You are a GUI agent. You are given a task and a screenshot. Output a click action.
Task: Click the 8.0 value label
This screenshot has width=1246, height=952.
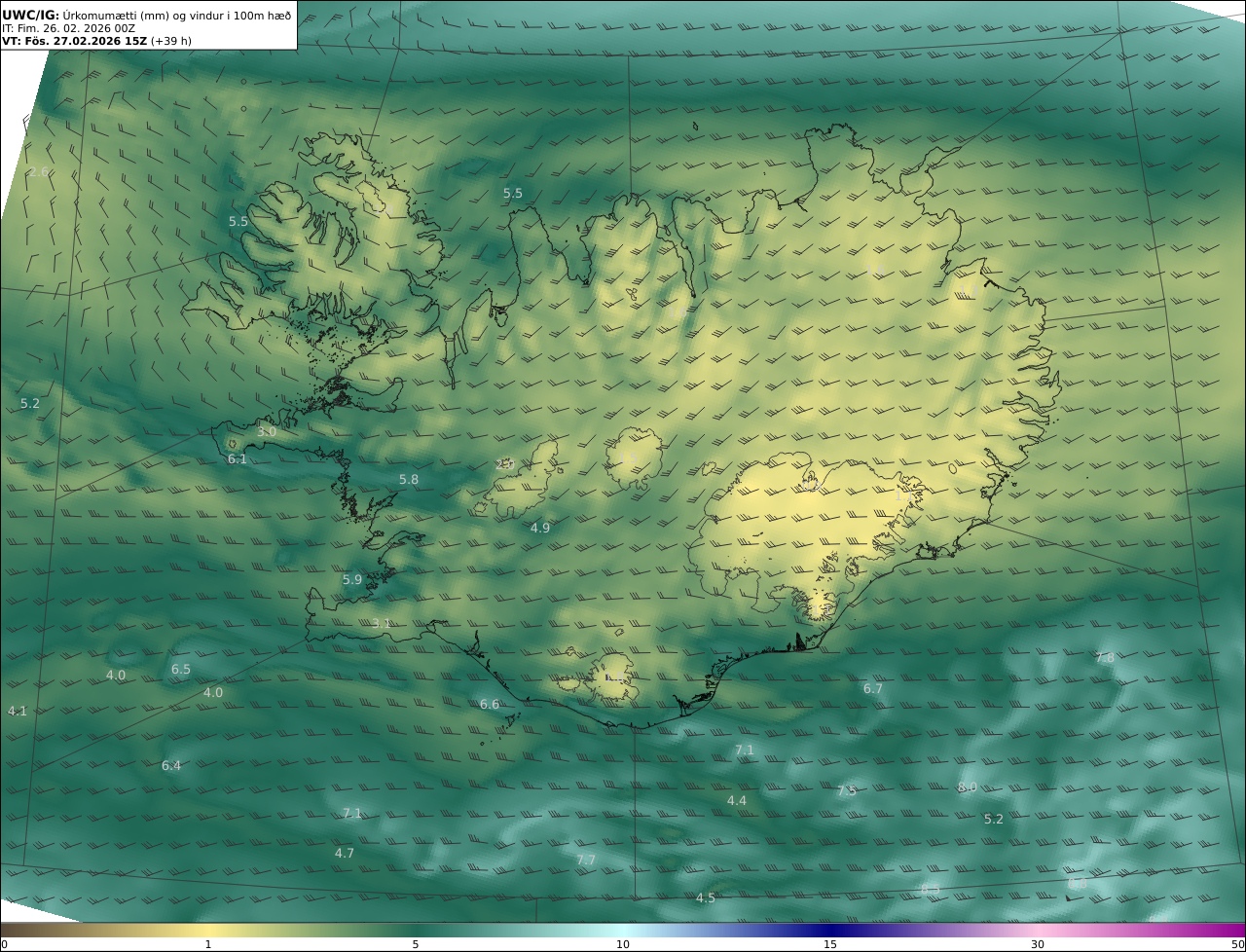pos(967,787)
